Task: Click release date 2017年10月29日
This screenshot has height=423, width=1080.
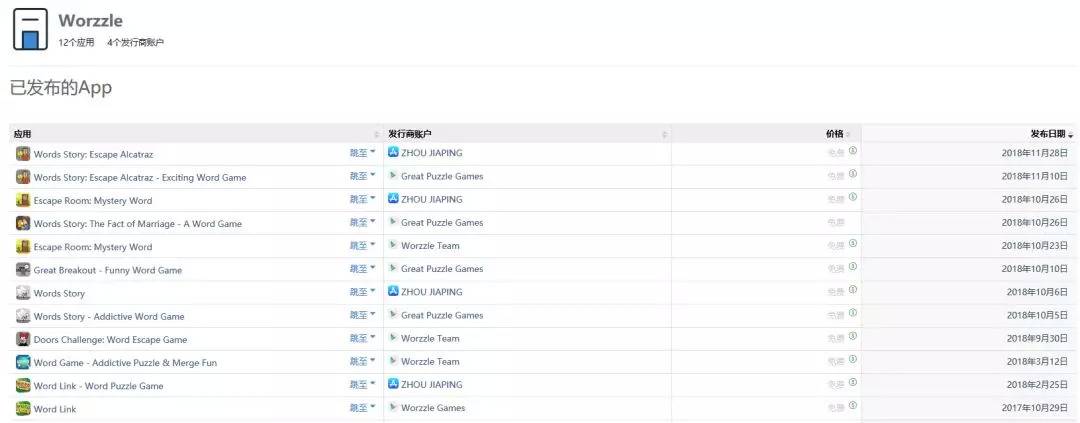Action: [x=1035, y=408]
